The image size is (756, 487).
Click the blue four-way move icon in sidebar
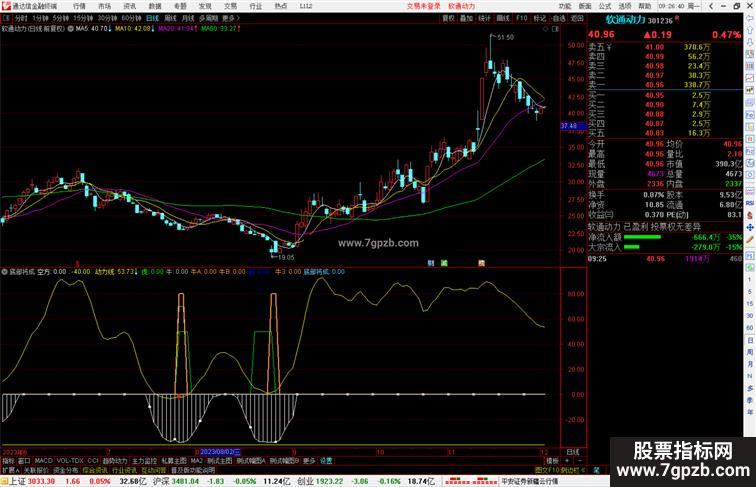point(750,227)
